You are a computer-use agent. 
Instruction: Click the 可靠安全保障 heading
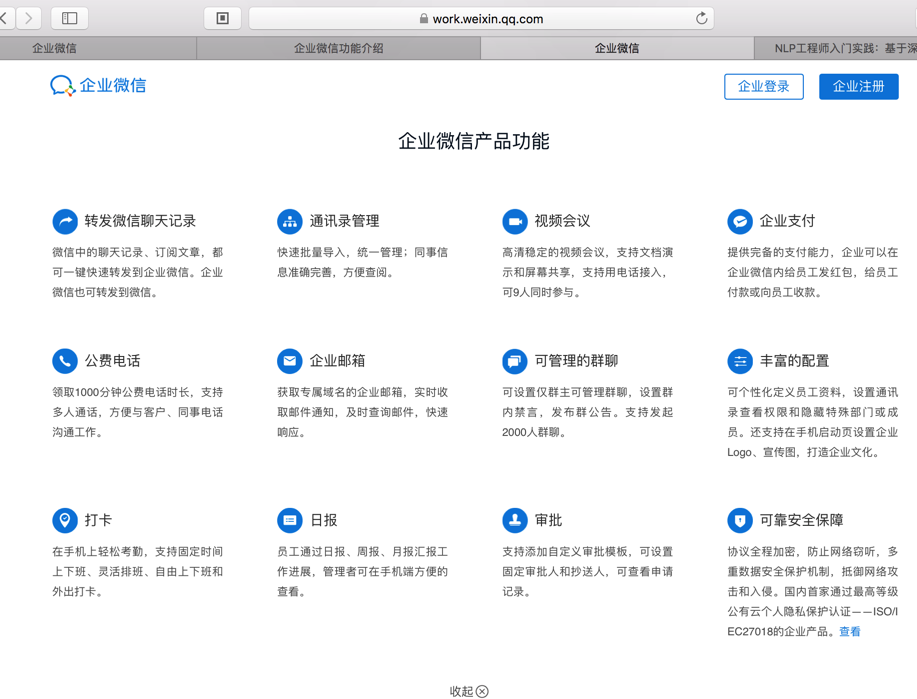point(801,520)
